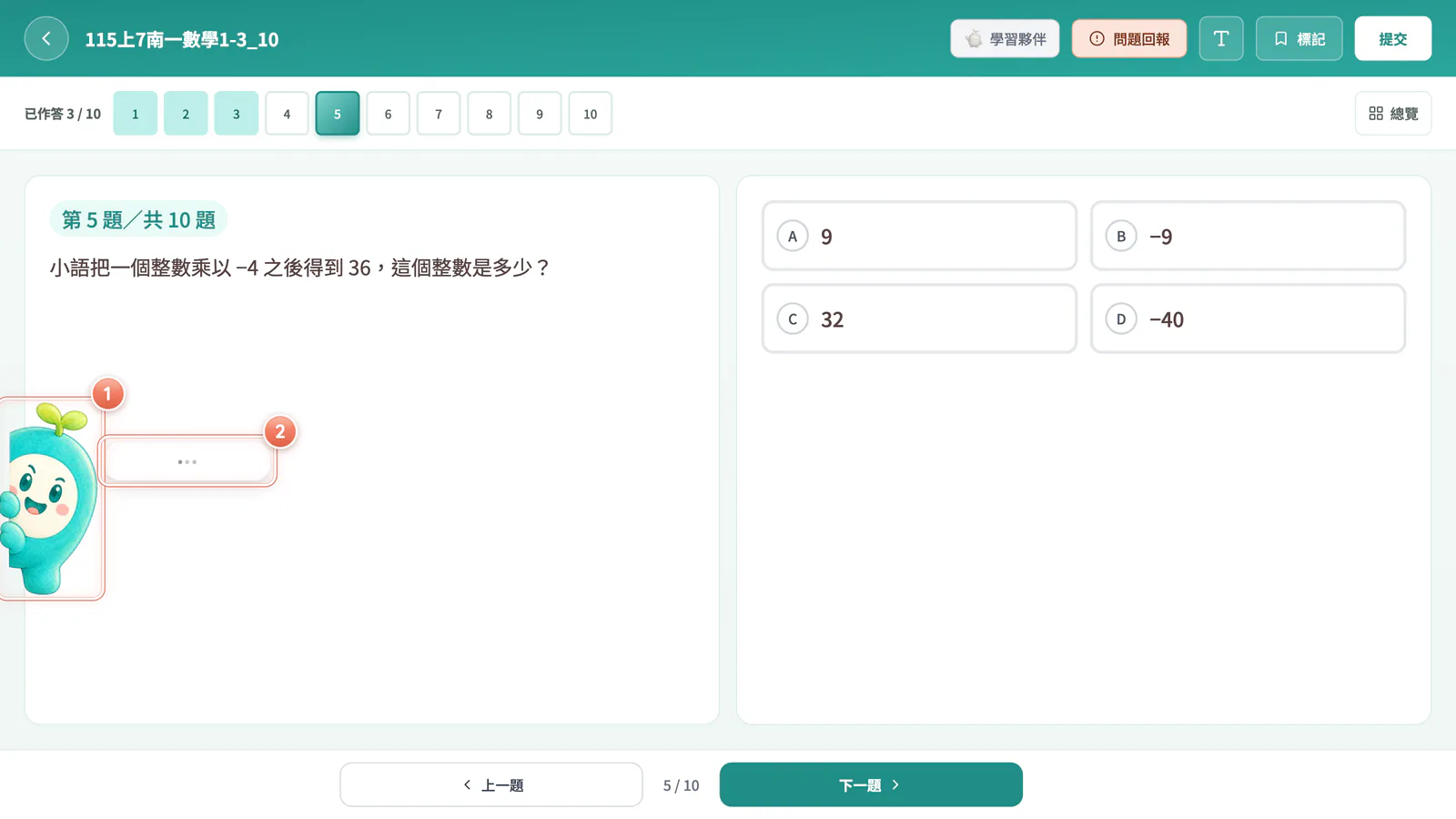Go to question 4 tab
The image size is (1456, 819).
(x=287, y=114)
